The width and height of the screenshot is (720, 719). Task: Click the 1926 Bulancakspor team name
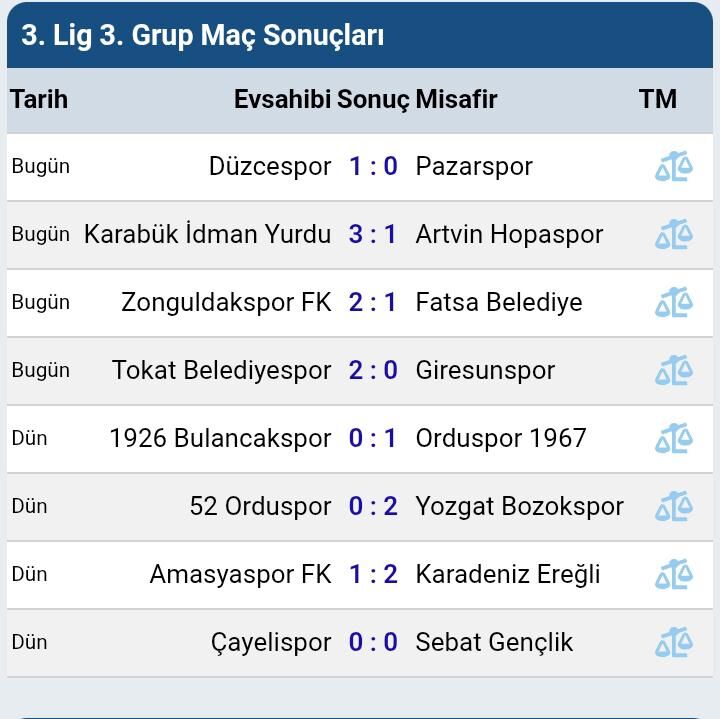(220, 439)
